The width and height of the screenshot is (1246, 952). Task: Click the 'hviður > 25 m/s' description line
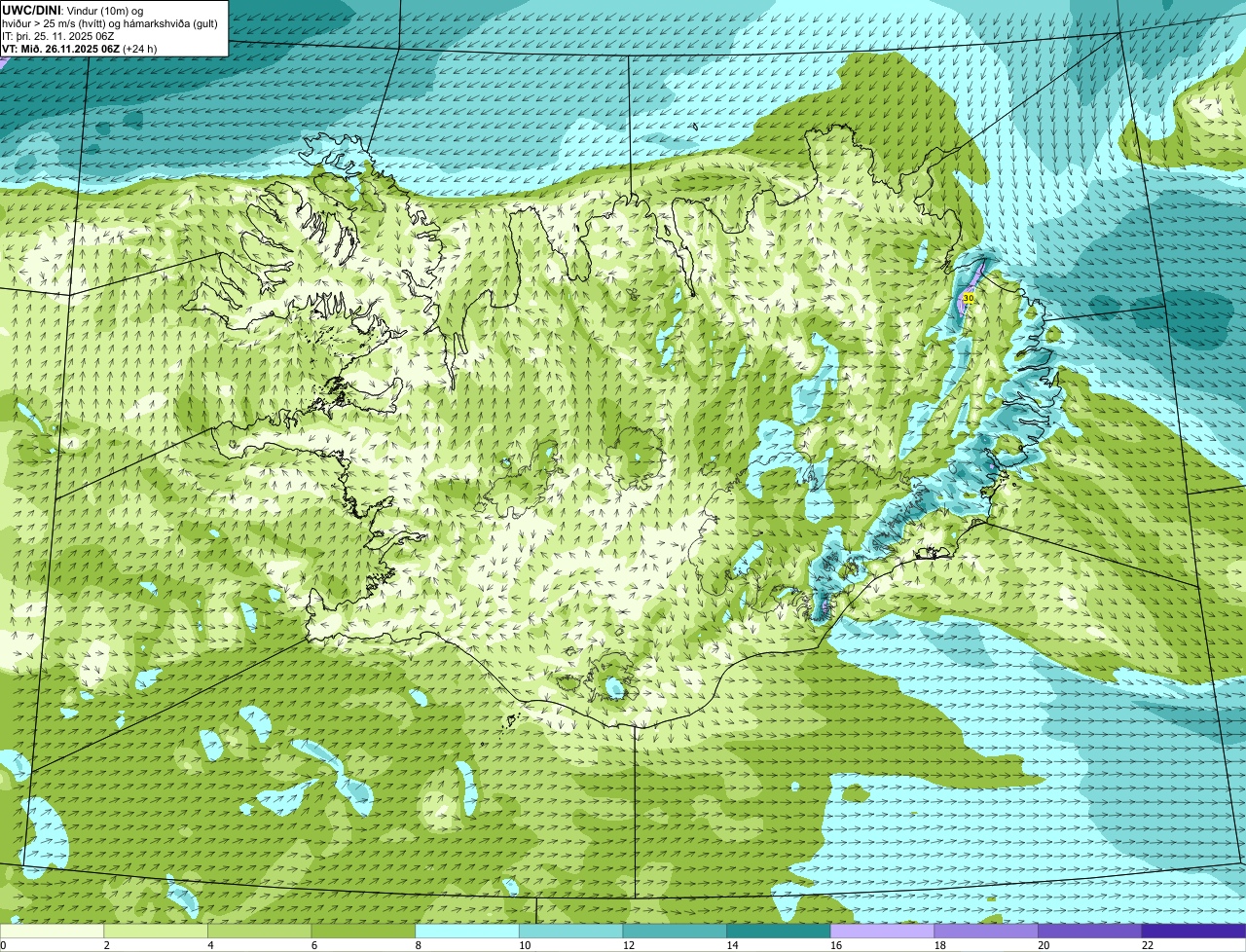click(x=110, y=22)
